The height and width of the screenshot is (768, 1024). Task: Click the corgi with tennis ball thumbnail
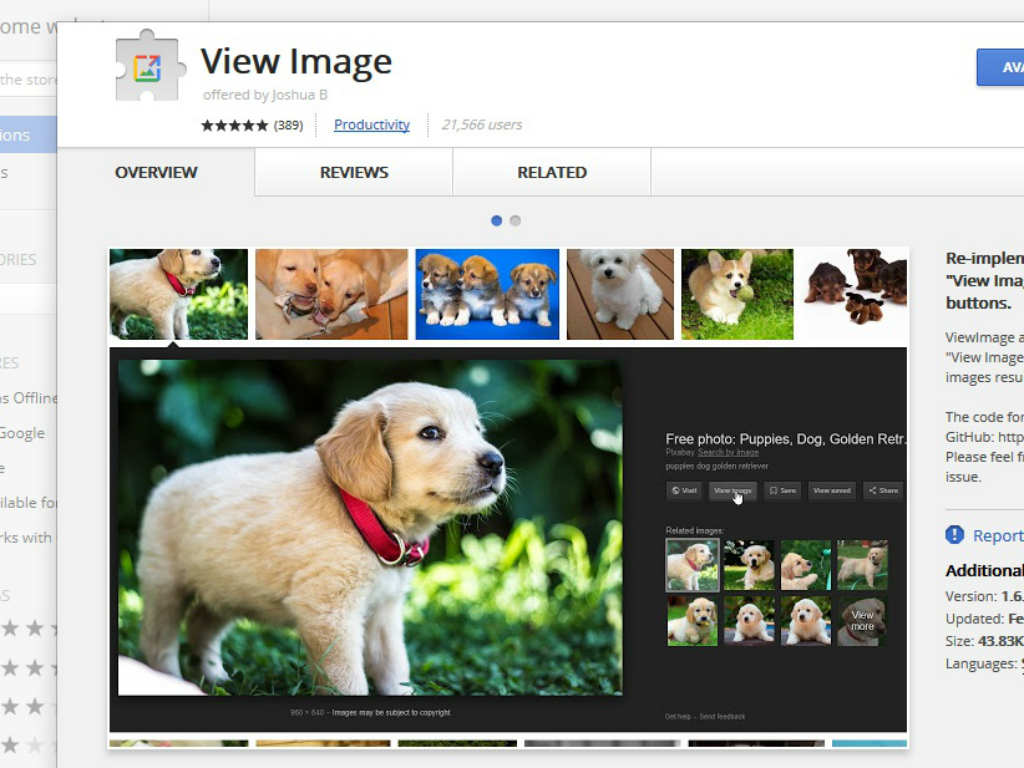pyautogui.click(x=737, y=294)
